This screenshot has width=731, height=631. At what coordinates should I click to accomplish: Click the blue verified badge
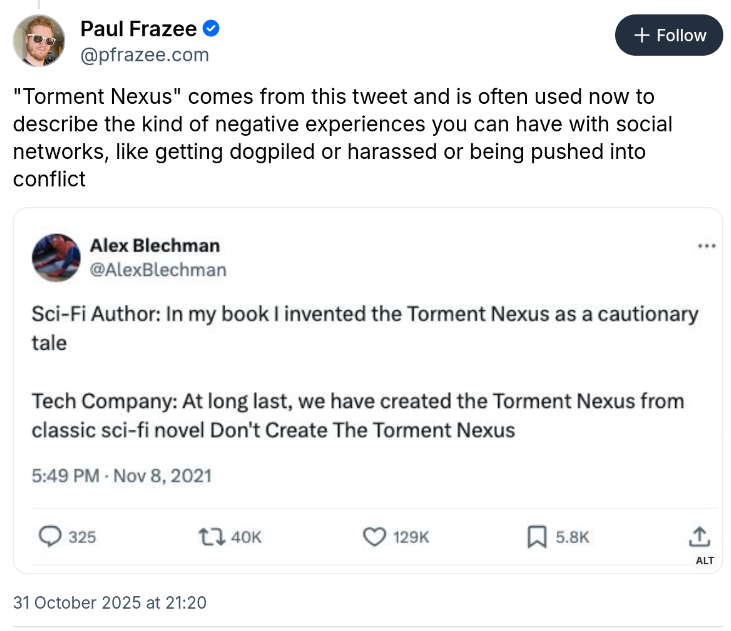pos(212,29)
